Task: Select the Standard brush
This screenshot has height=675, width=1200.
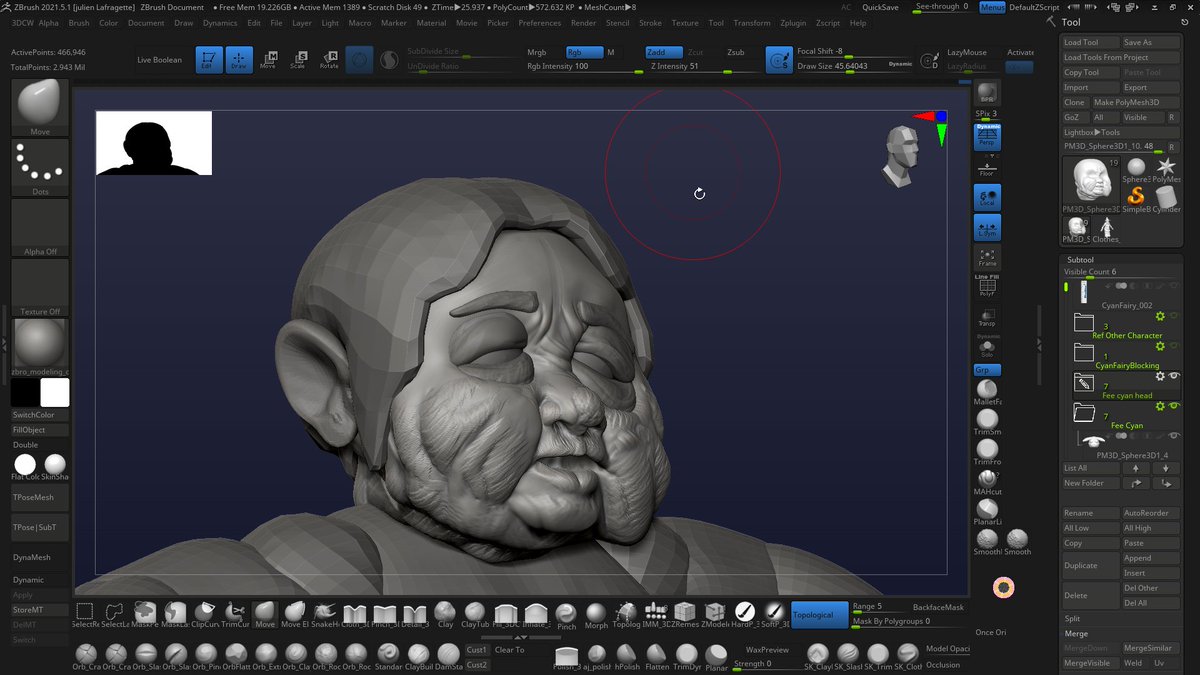Action: click(x=387, y=657)
